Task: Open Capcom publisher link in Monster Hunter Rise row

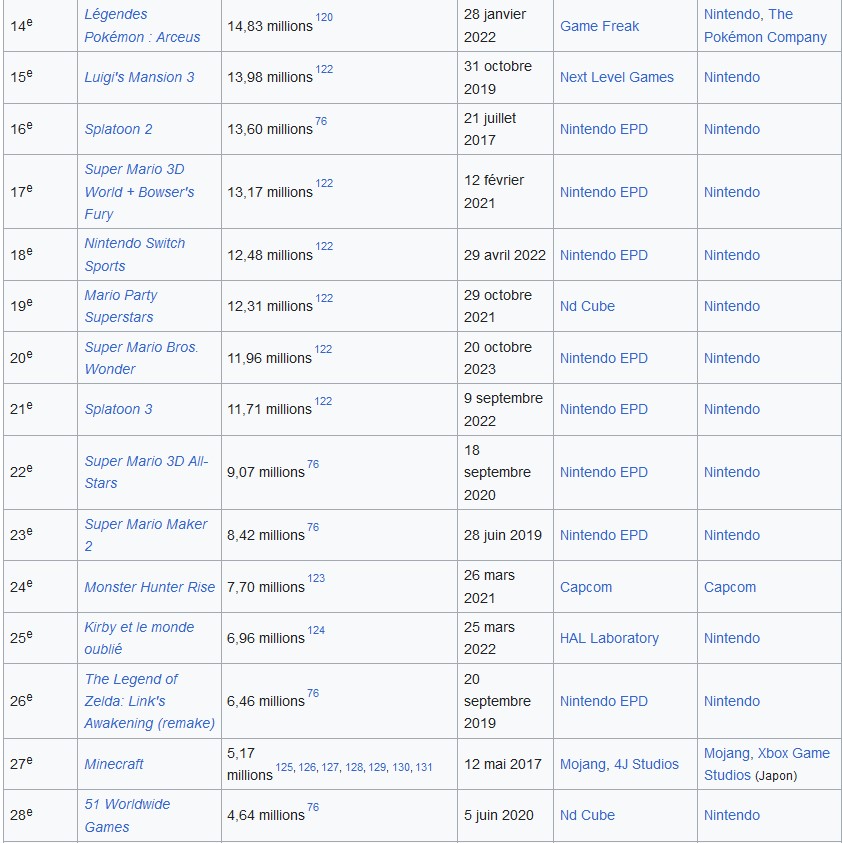Action: click(730, 587)
